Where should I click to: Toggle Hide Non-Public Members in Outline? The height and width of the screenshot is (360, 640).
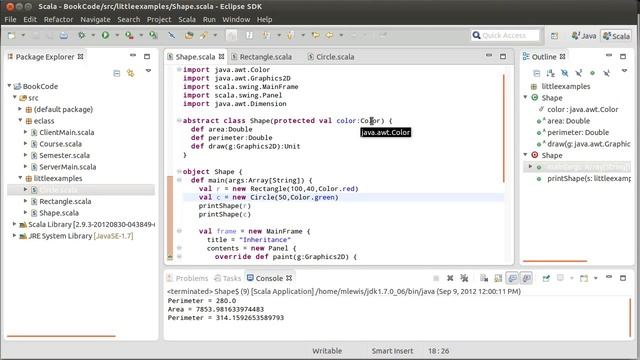coord(592,73)
